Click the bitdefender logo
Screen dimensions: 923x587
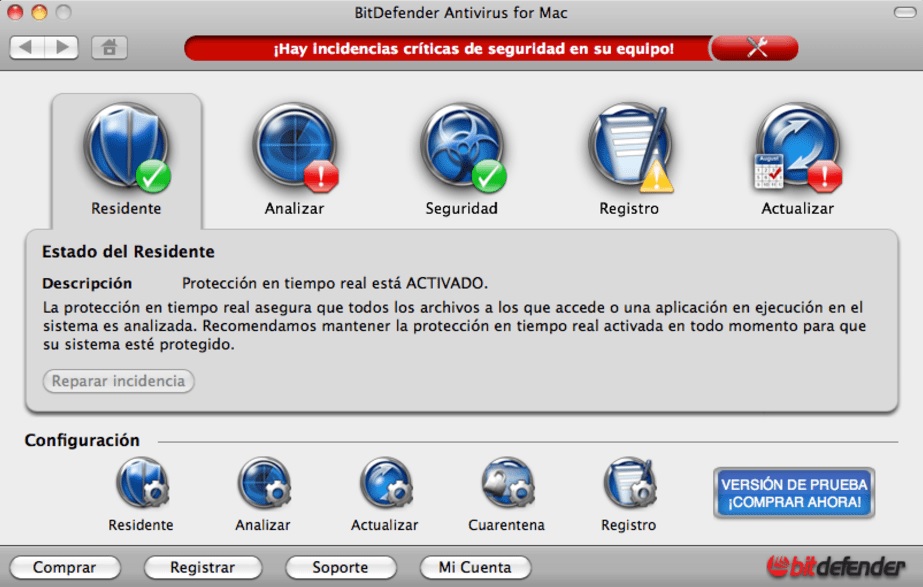point(835,566)
